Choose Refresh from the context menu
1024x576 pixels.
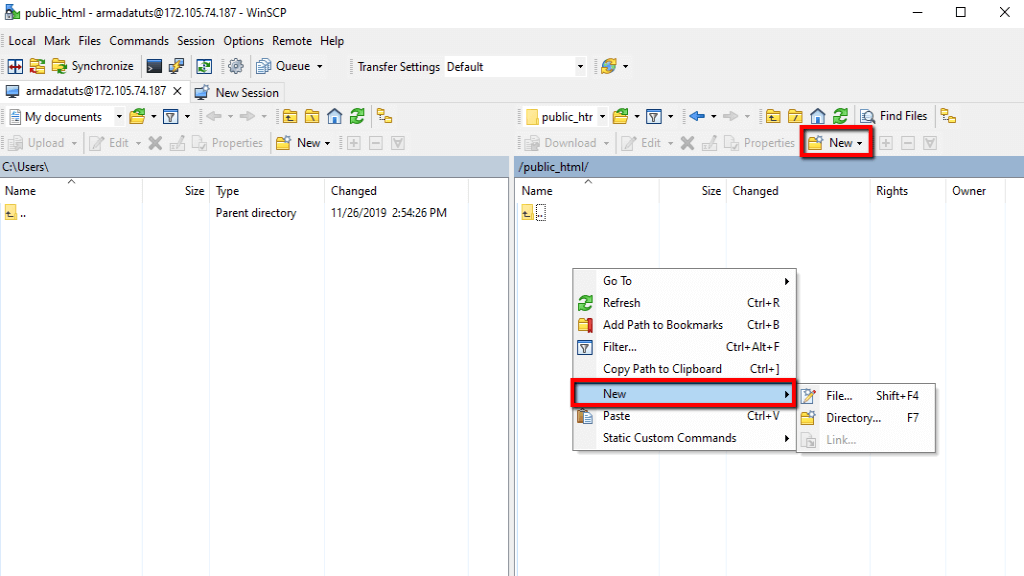684,303
